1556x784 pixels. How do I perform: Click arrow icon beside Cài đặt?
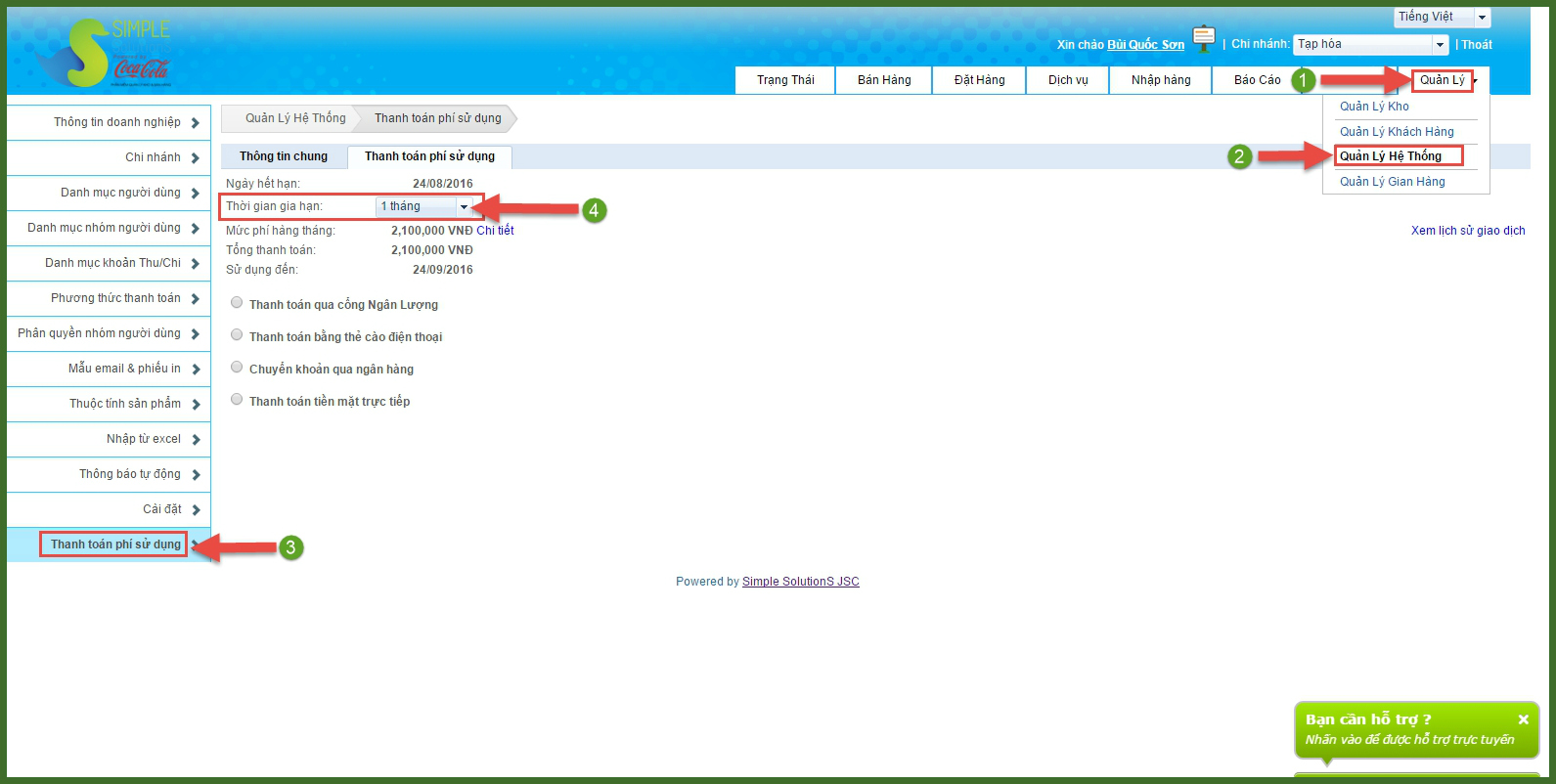click(196, 510)
